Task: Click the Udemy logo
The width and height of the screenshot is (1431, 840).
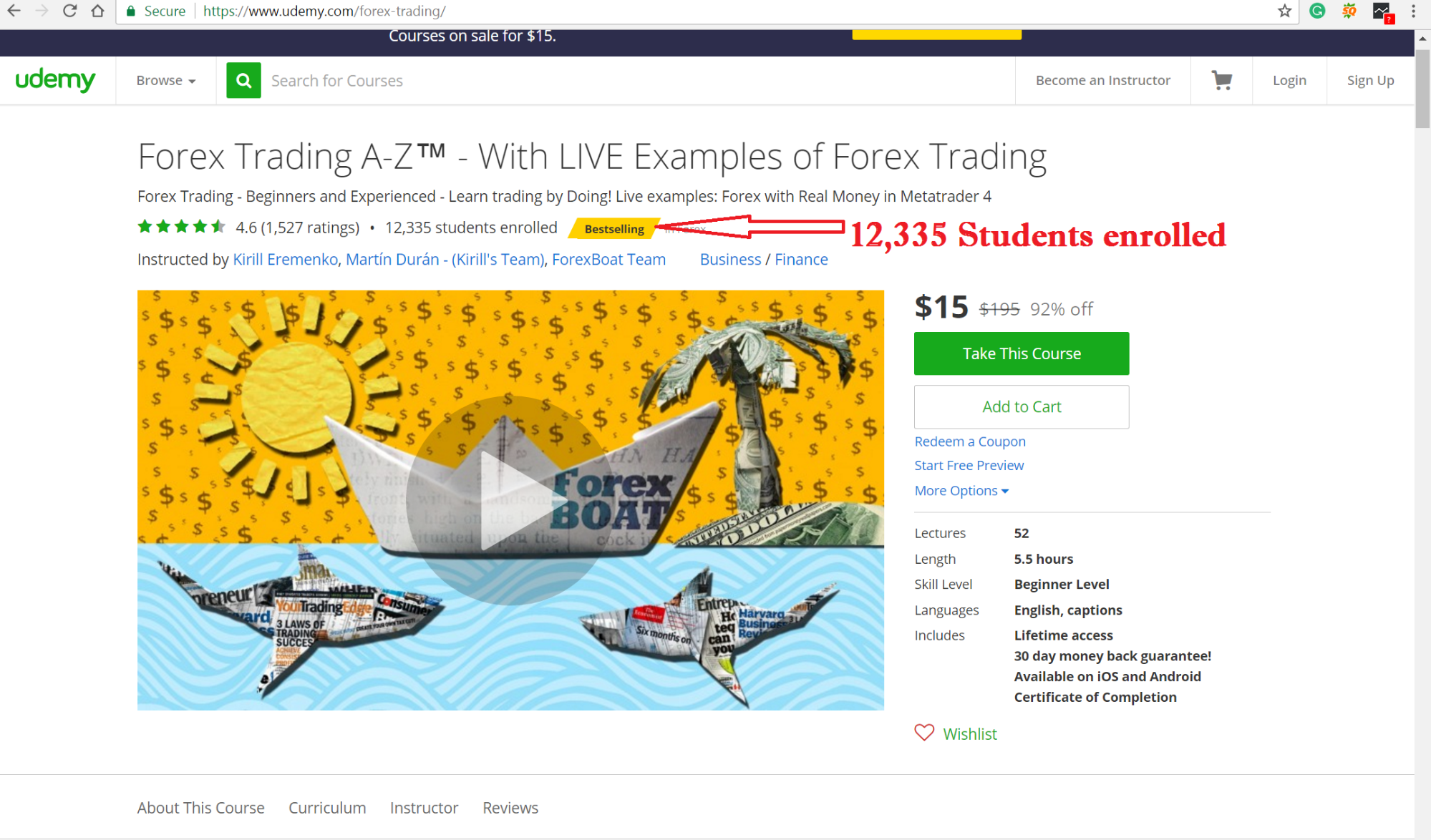Action: pos(55,79)
